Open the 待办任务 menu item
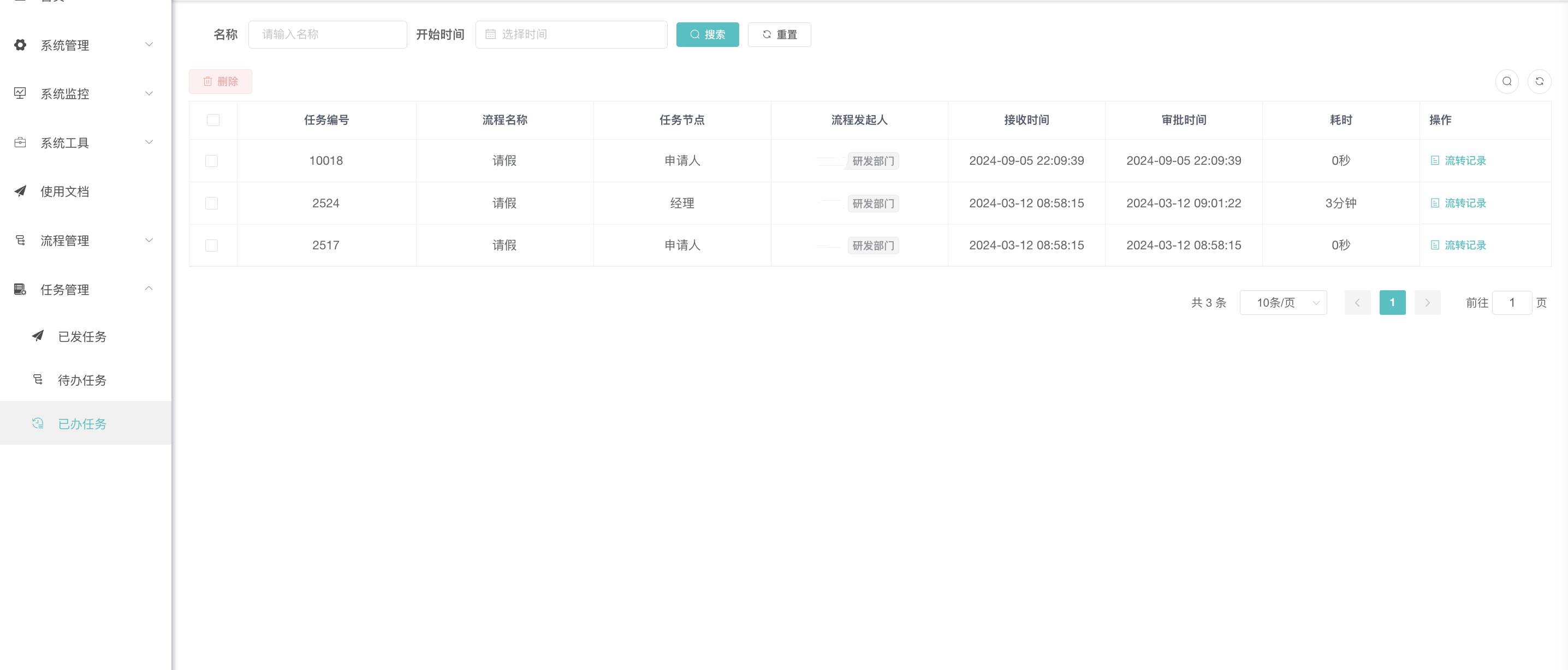Image resolution: width=1568 pixels, height=670 pixels. tap(82, 380)
